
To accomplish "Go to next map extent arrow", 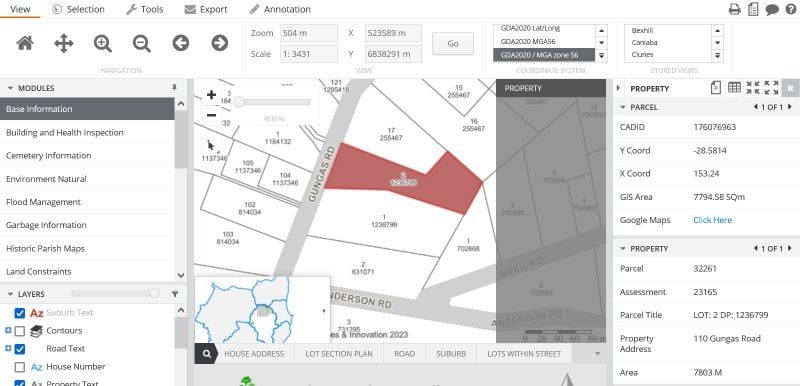I will click(219, 43).
